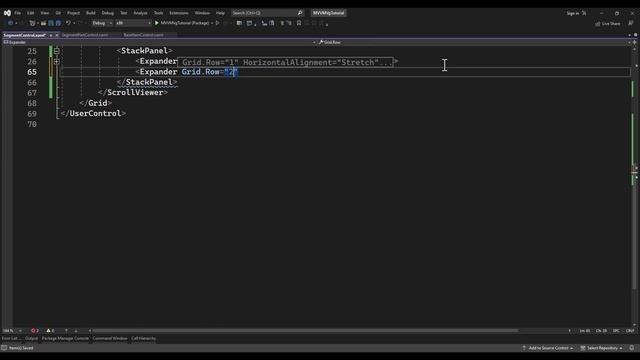Viewport: 640px width, 360px height.
Task: Open the Extensions menu
Action: [179, 13]
